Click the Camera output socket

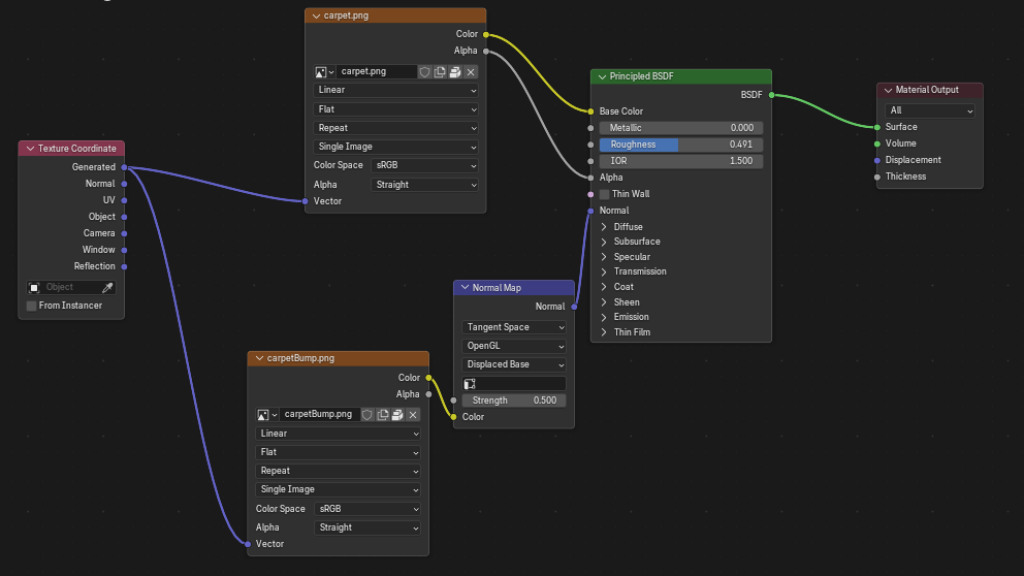tap(124, 233)
